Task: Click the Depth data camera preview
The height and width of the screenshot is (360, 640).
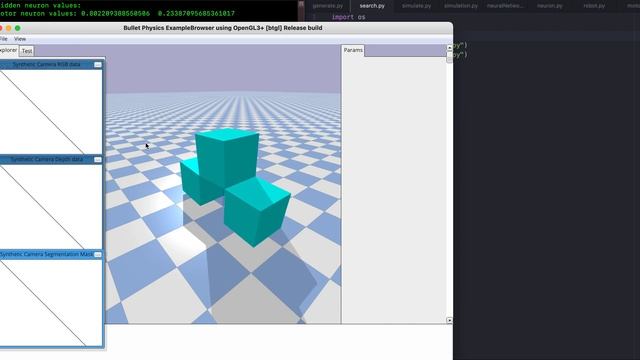Action: coord(51,206)
